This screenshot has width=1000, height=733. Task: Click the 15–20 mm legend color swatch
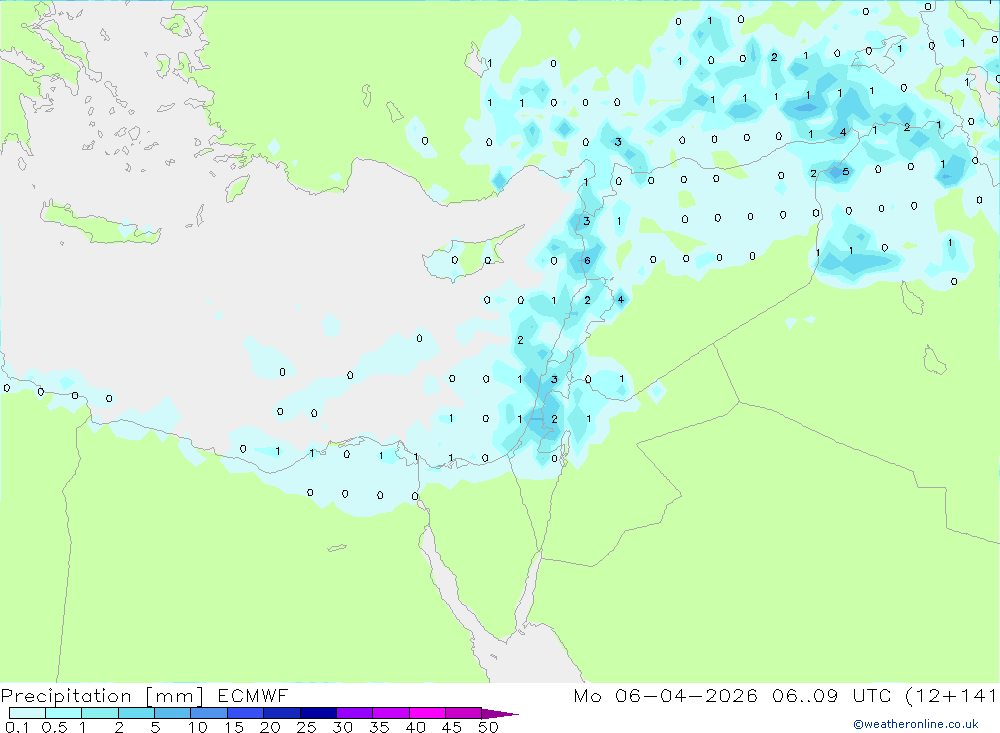[246, 713]
